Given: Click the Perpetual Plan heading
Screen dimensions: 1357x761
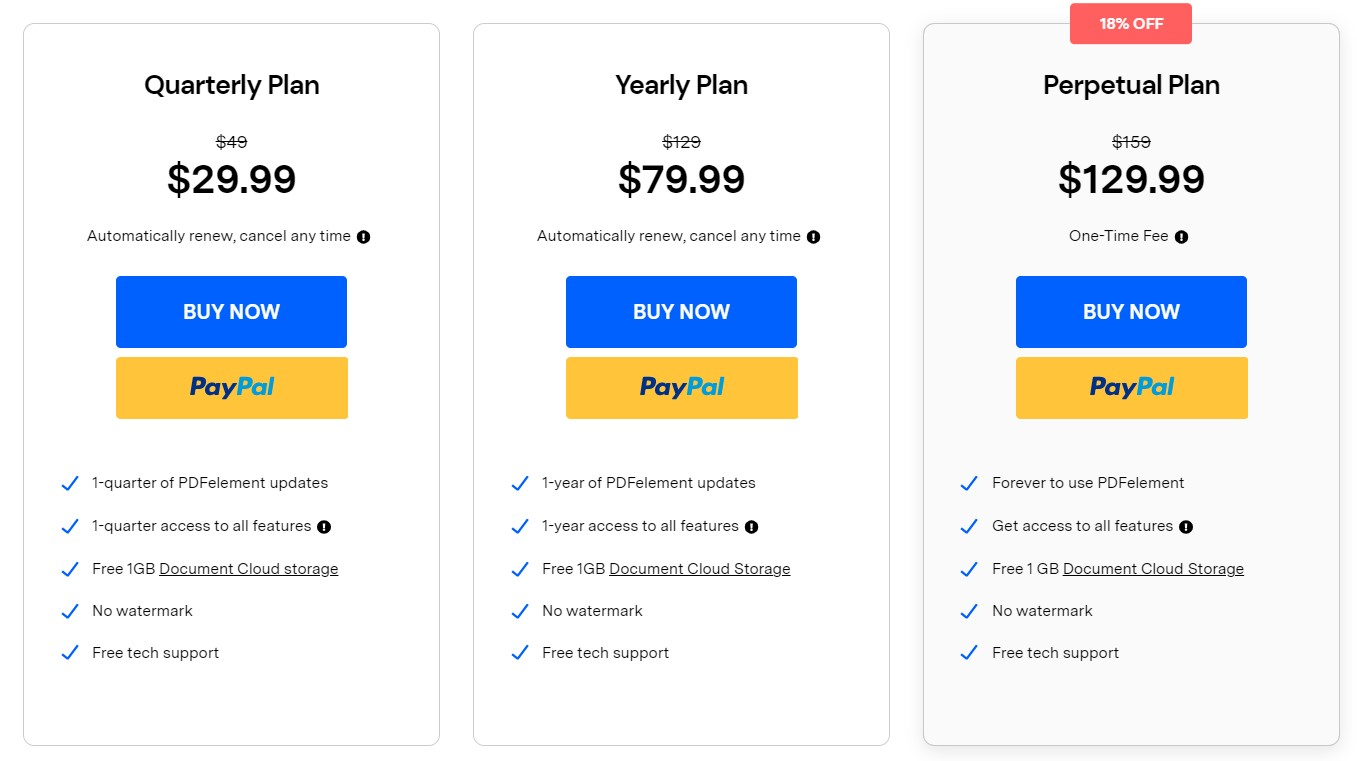Looking at the screenshot, I should (1131, 85).
